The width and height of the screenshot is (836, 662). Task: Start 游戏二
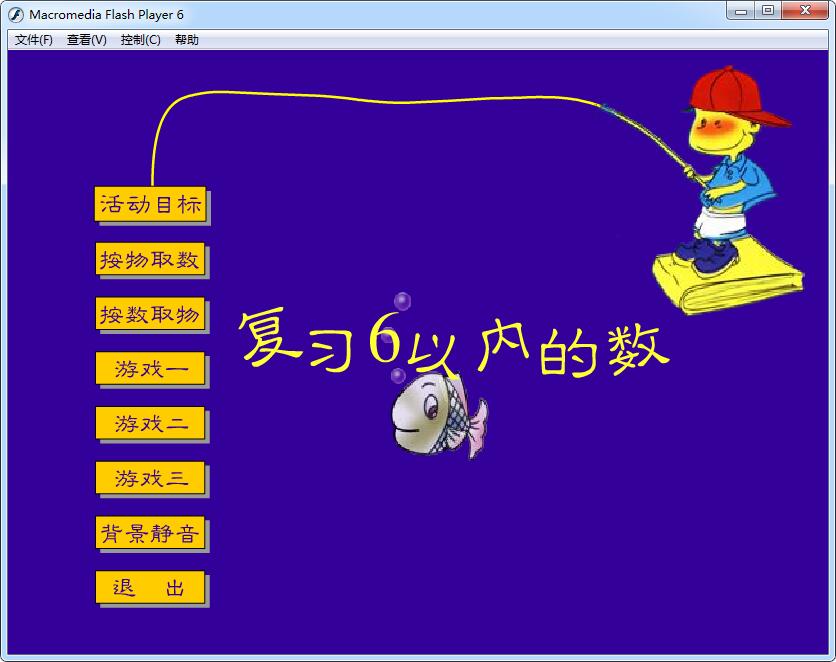tap(151, 424)
